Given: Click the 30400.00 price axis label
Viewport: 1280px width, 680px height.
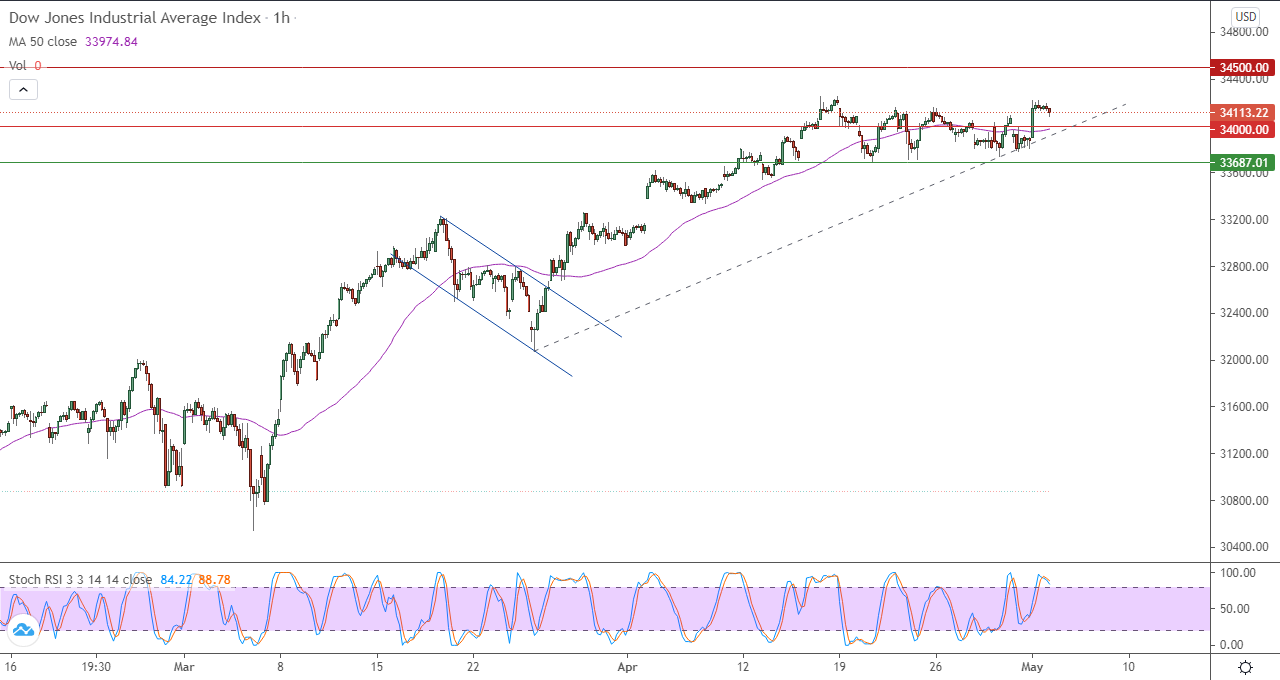Looking at the screenshot, I should 1243,547.
